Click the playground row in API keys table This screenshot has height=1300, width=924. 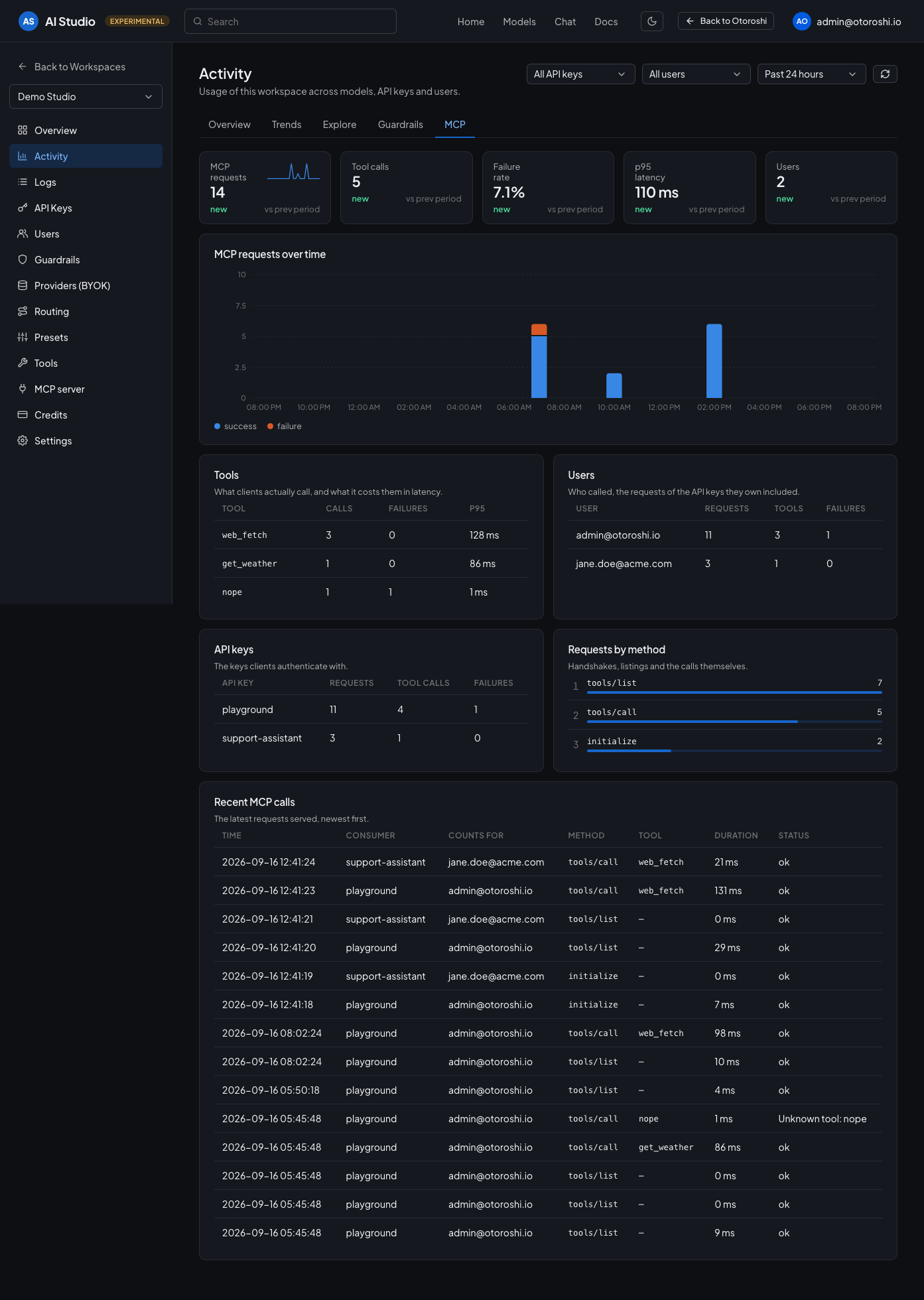tap(371, 709)
